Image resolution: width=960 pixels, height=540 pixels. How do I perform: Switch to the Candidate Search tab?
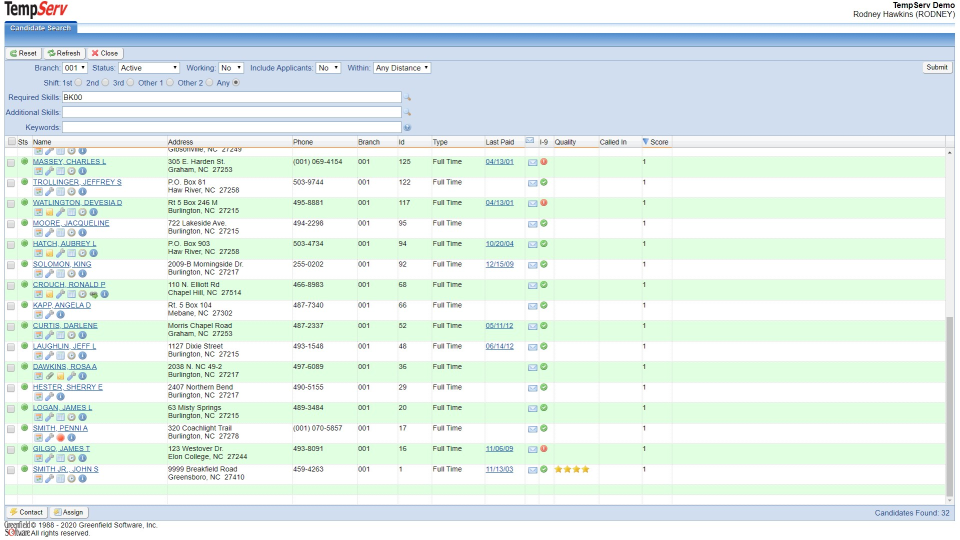click(x=40, y=28)
